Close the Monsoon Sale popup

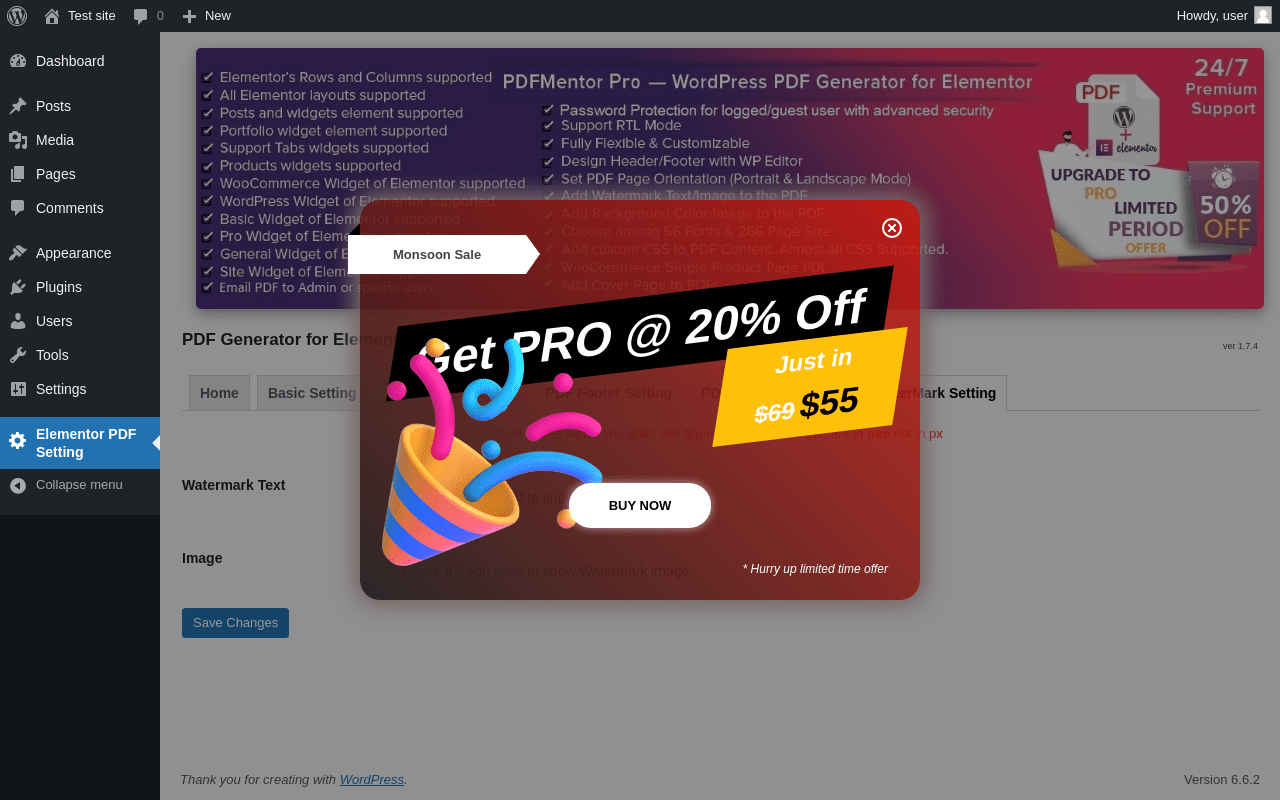892,228
